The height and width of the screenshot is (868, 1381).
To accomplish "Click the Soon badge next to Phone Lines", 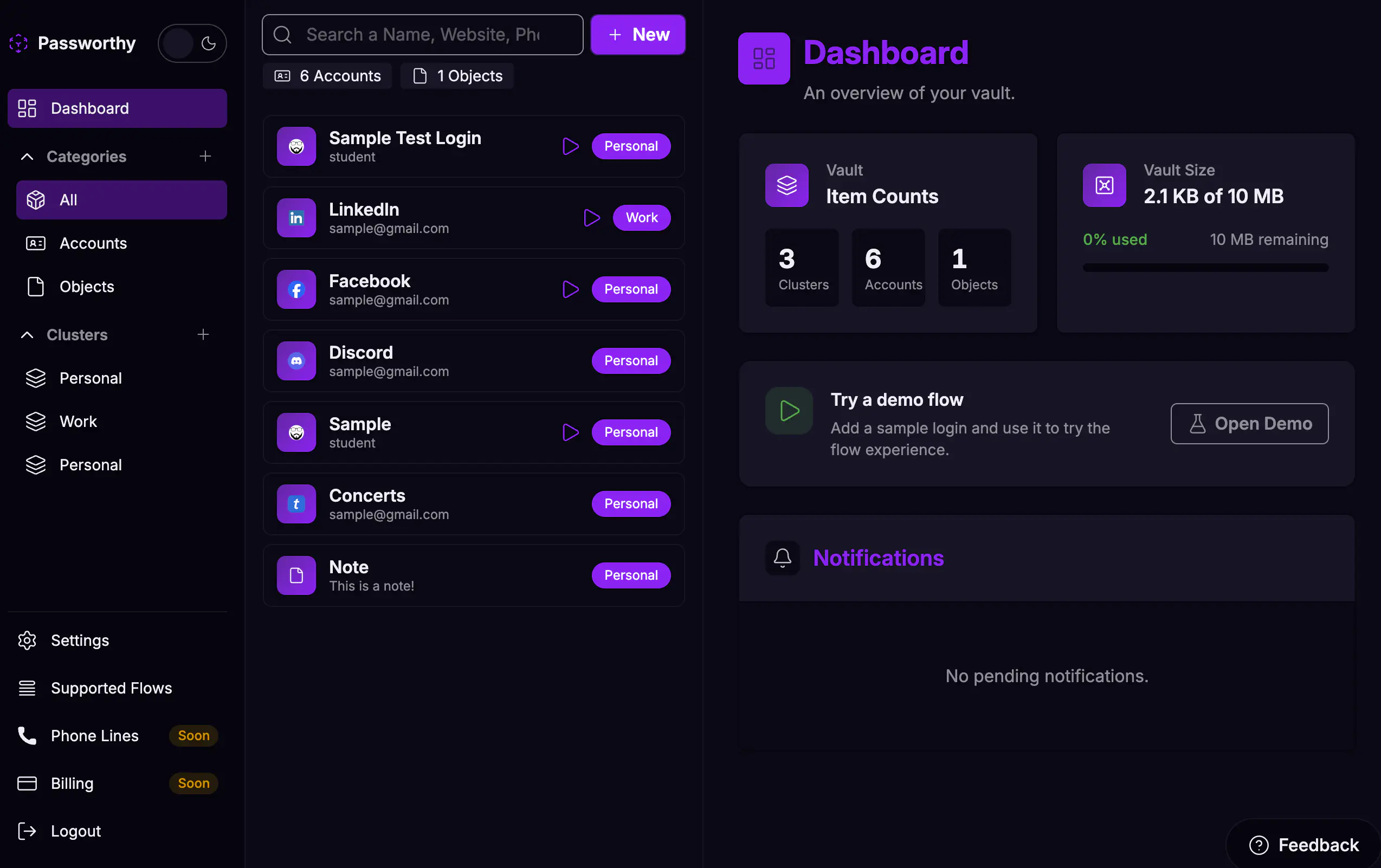I will [x=194, y=736].
